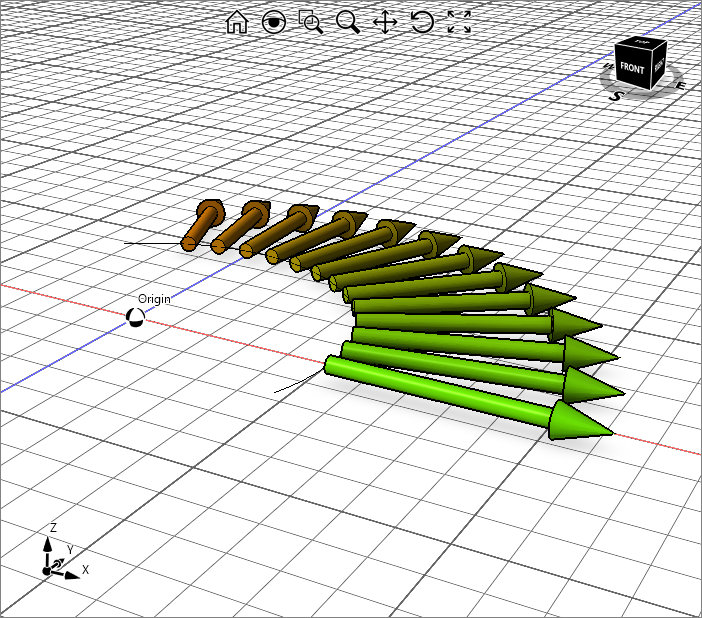Click the E compass label
The height and width of the screenshot is (618, 702).
click(x=681, y=85)
